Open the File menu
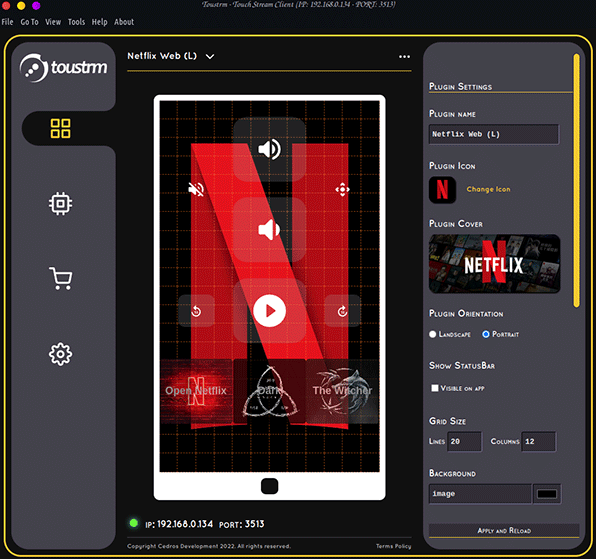Viewport: 596px width, 559px height. coord(7,22)
